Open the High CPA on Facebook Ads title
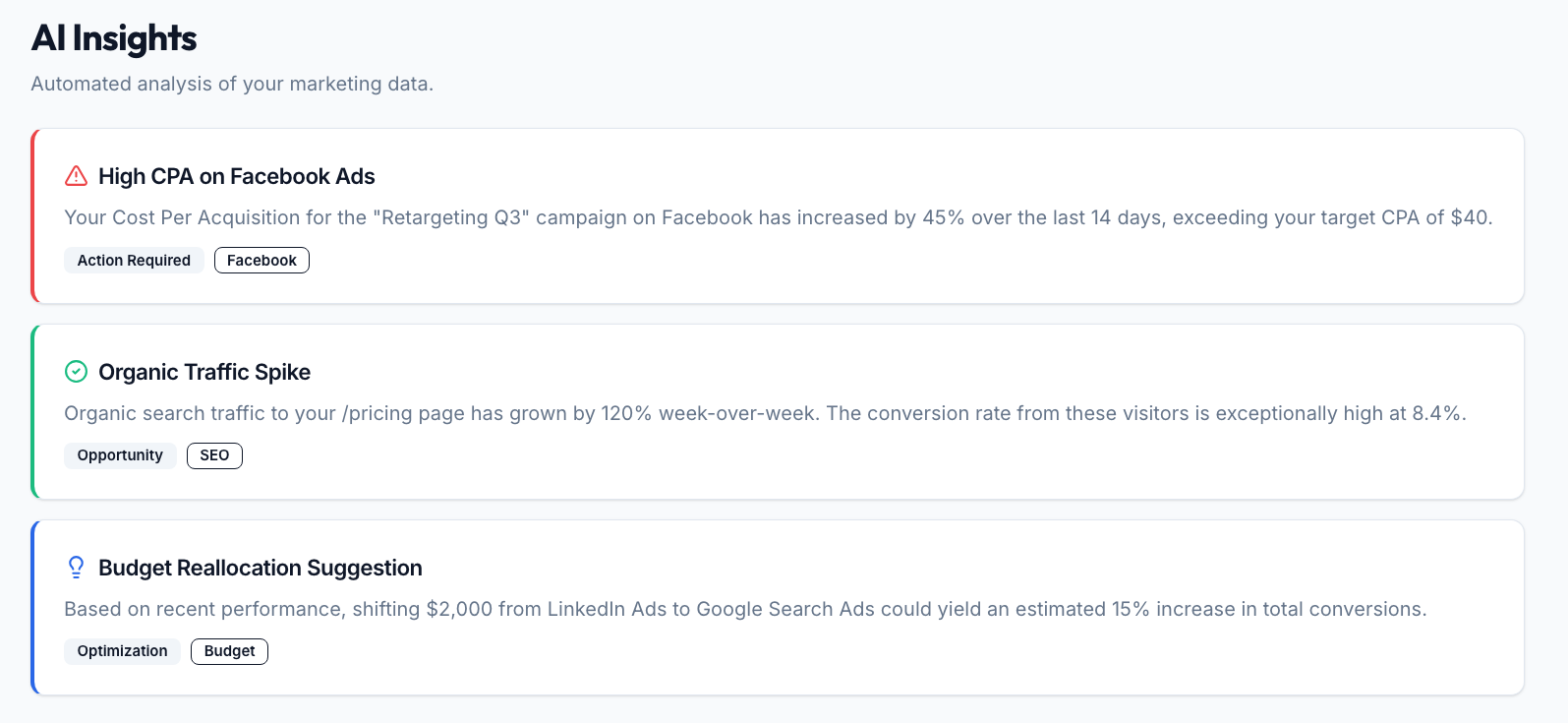The width and height of the screenshot is (1568, 723). click(237, 177)
